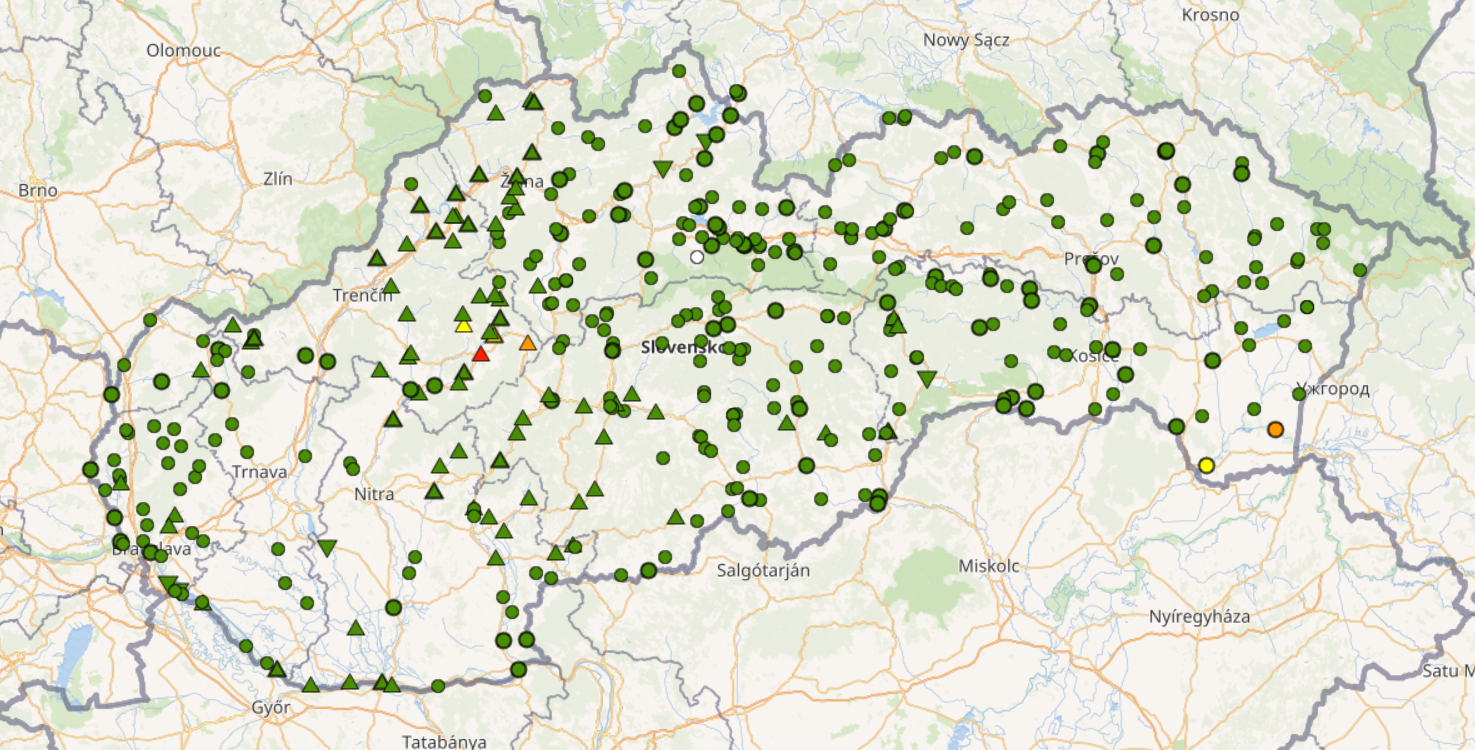
Task: Open the yellow circle marker on southeastern border
Action: (1206, 465)
